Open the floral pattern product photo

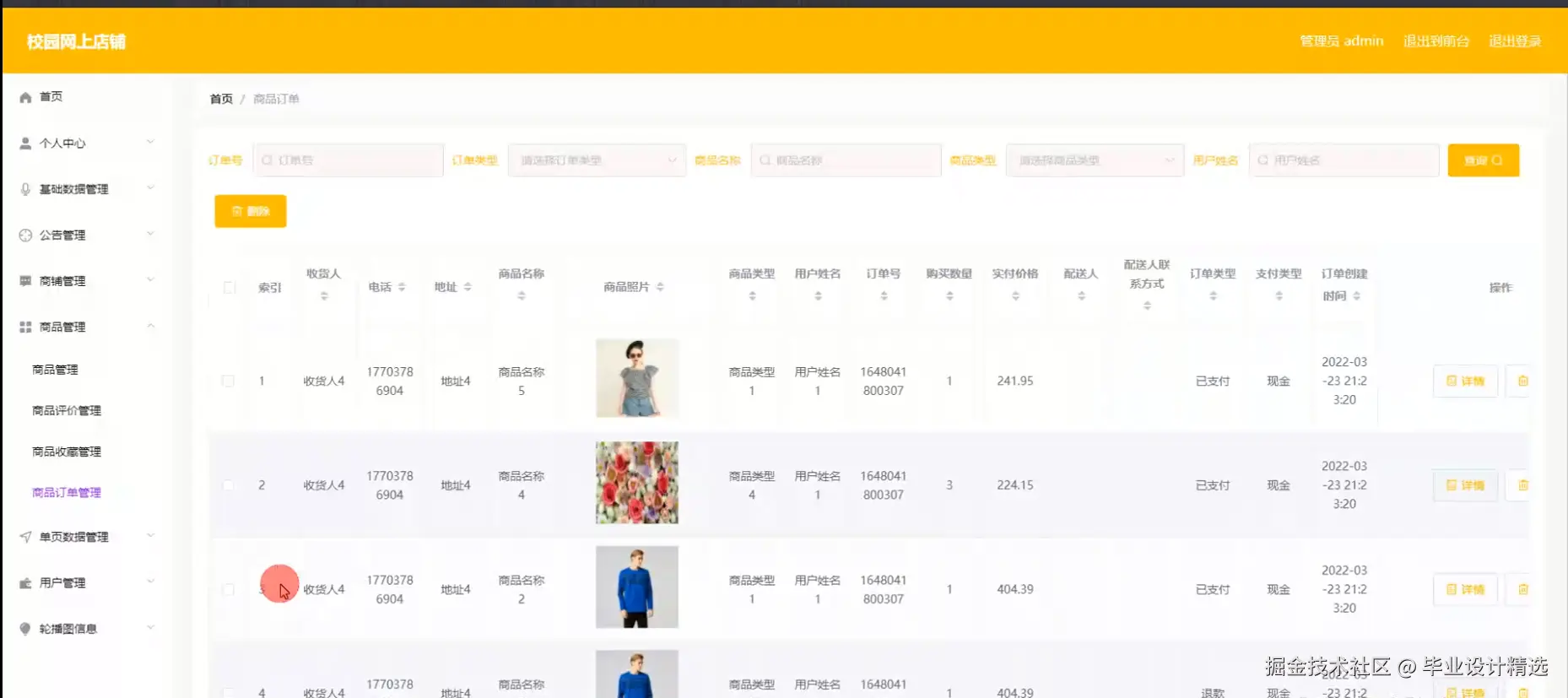pyautogui.click(x=637, y=483)
